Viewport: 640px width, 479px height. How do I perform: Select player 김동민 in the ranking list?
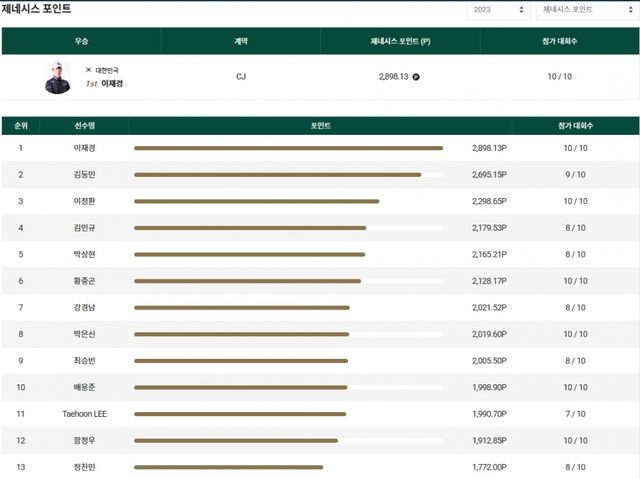85,174
